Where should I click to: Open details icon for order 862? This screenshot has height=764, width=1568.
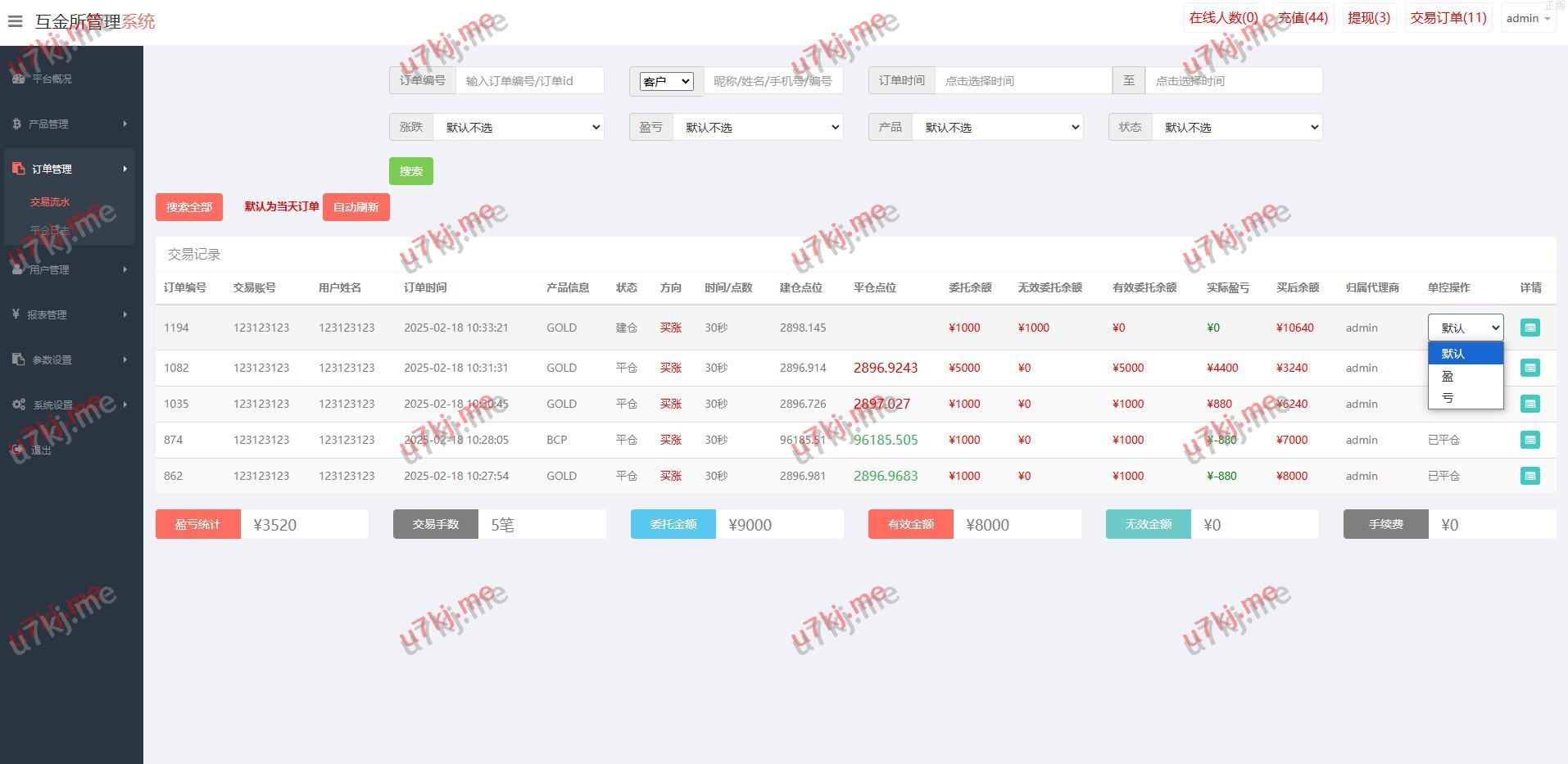[1529, 476]
